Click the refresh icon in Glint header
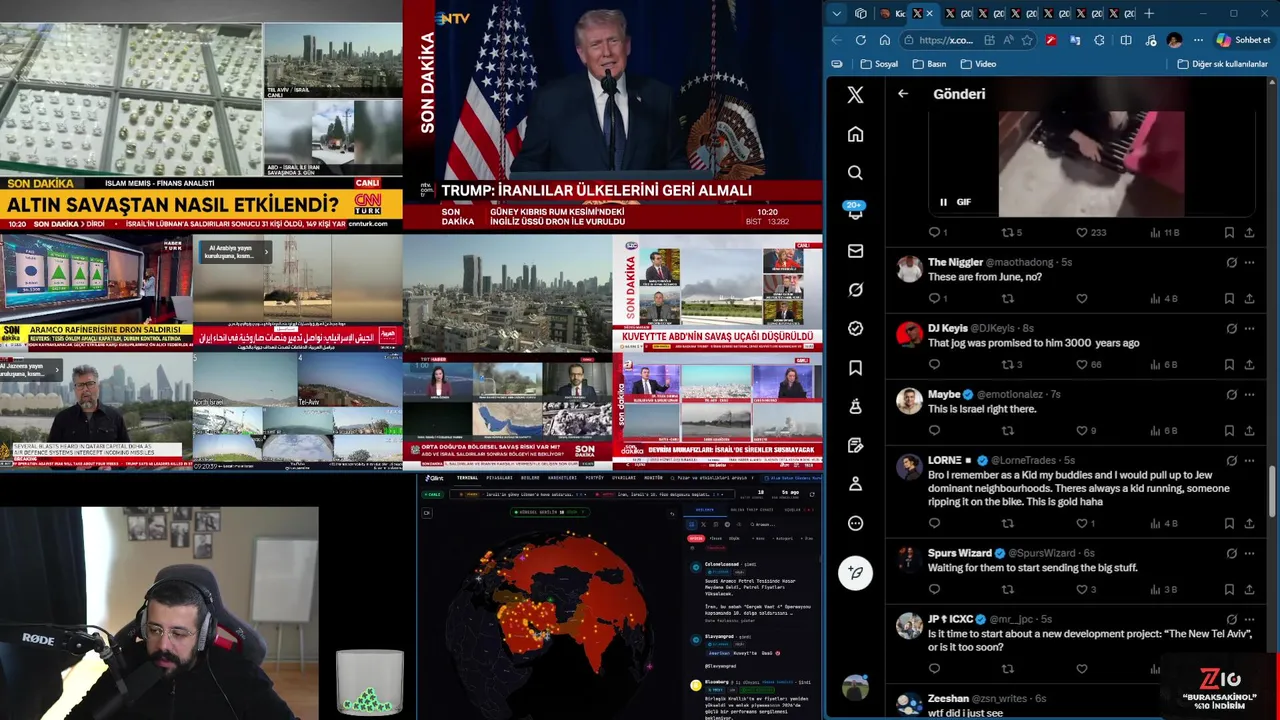 tap(812, 493)
